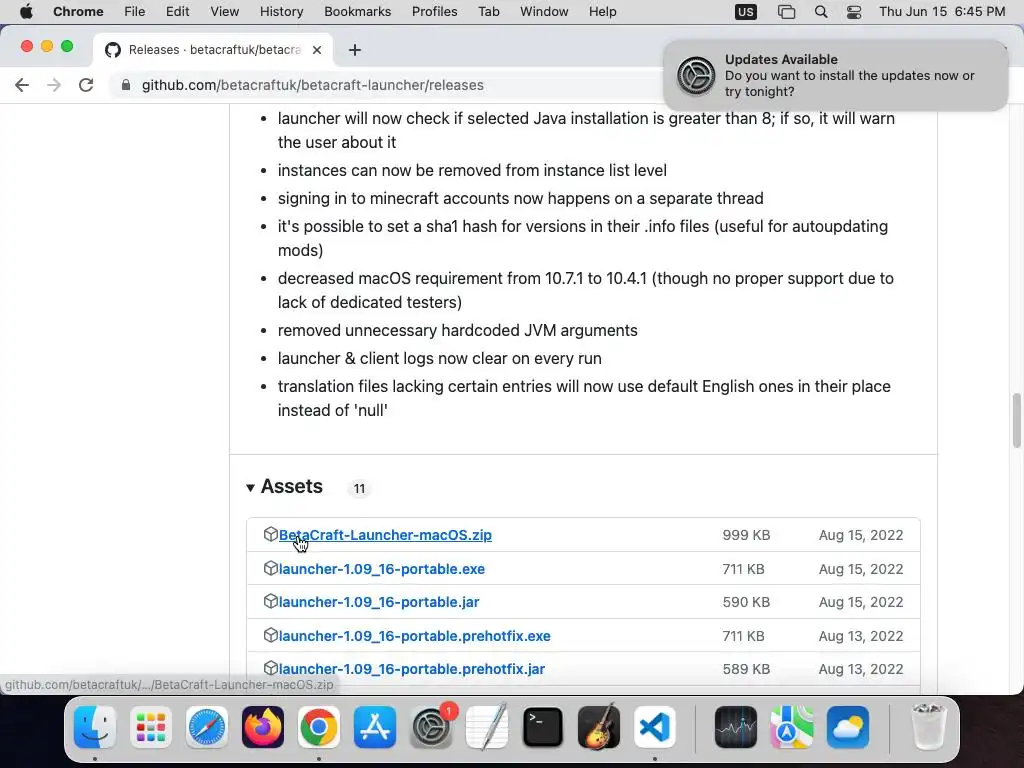Open Visual Studio Code from the Dock
The image size is (1024, 768).
pyautogui.click(x=655, y=727)
